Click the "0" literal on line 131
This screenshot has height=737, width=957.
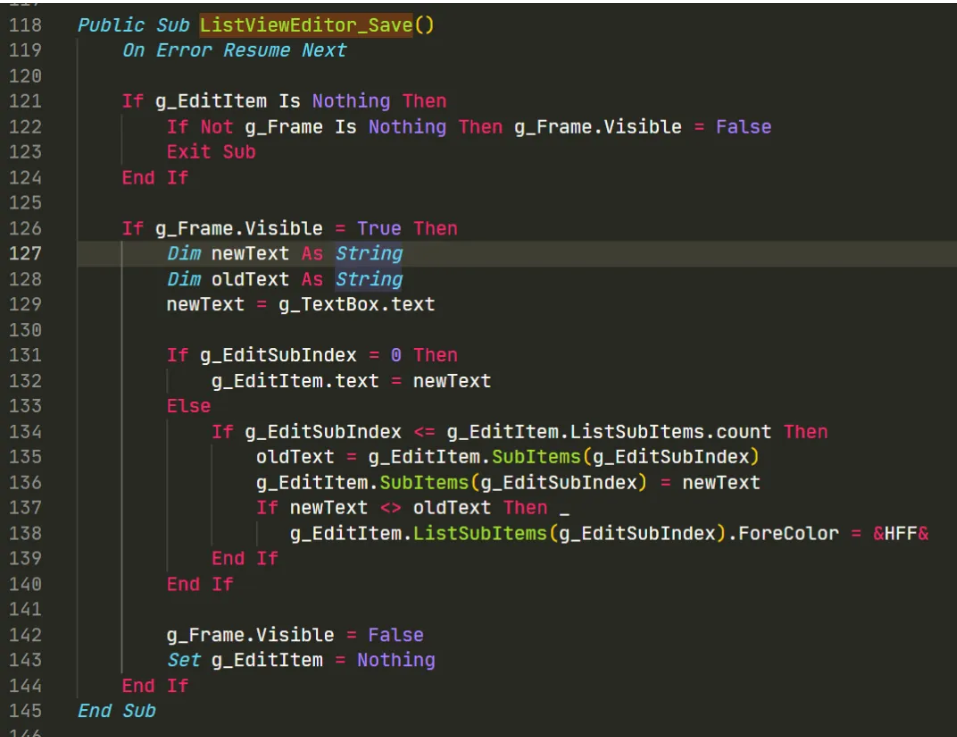pos(396,355)
